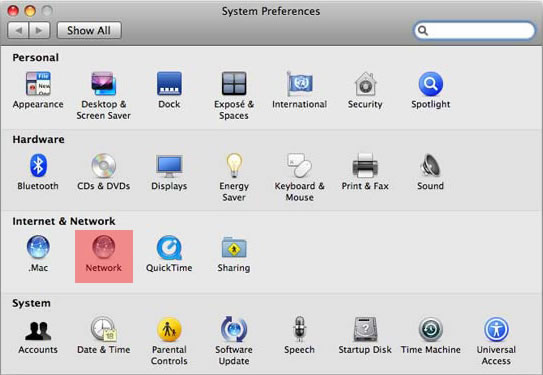Click the forward arrow button

coord(39,30)
